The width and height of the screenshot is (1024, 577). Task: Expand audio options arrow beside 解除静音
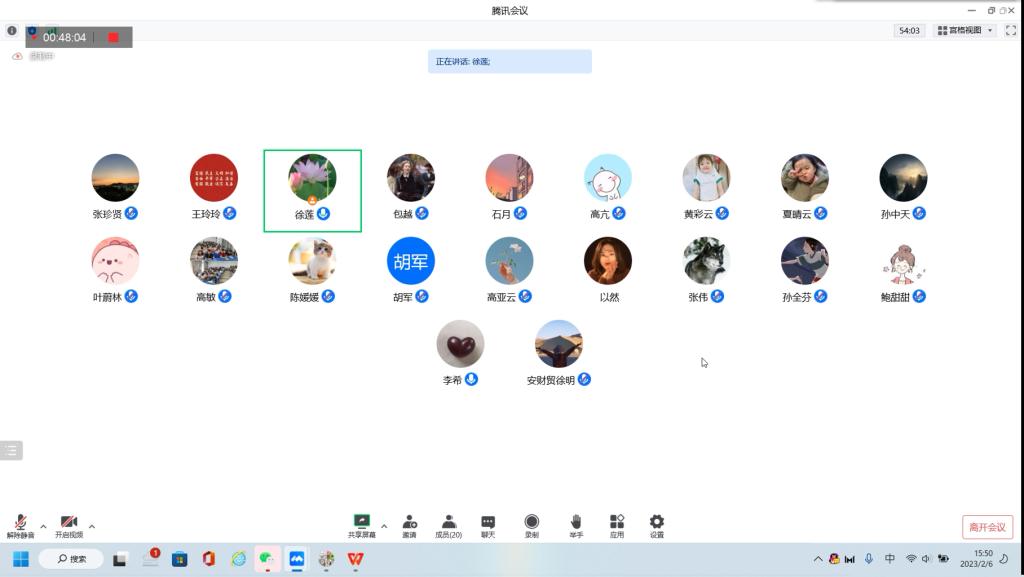(x=43, y=526)
